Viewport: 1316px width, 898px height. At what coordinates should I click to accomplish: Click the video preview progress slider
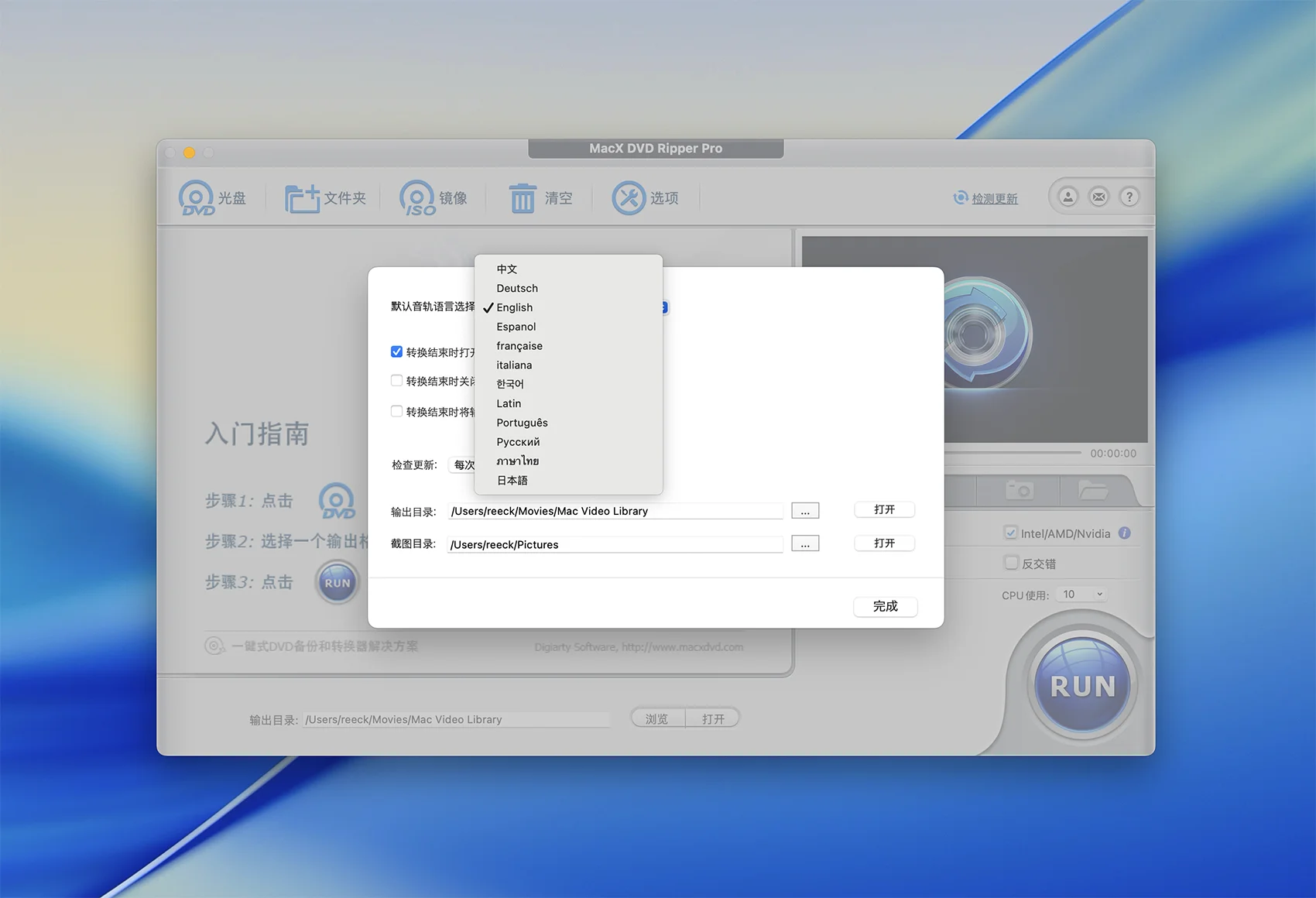1013,453
